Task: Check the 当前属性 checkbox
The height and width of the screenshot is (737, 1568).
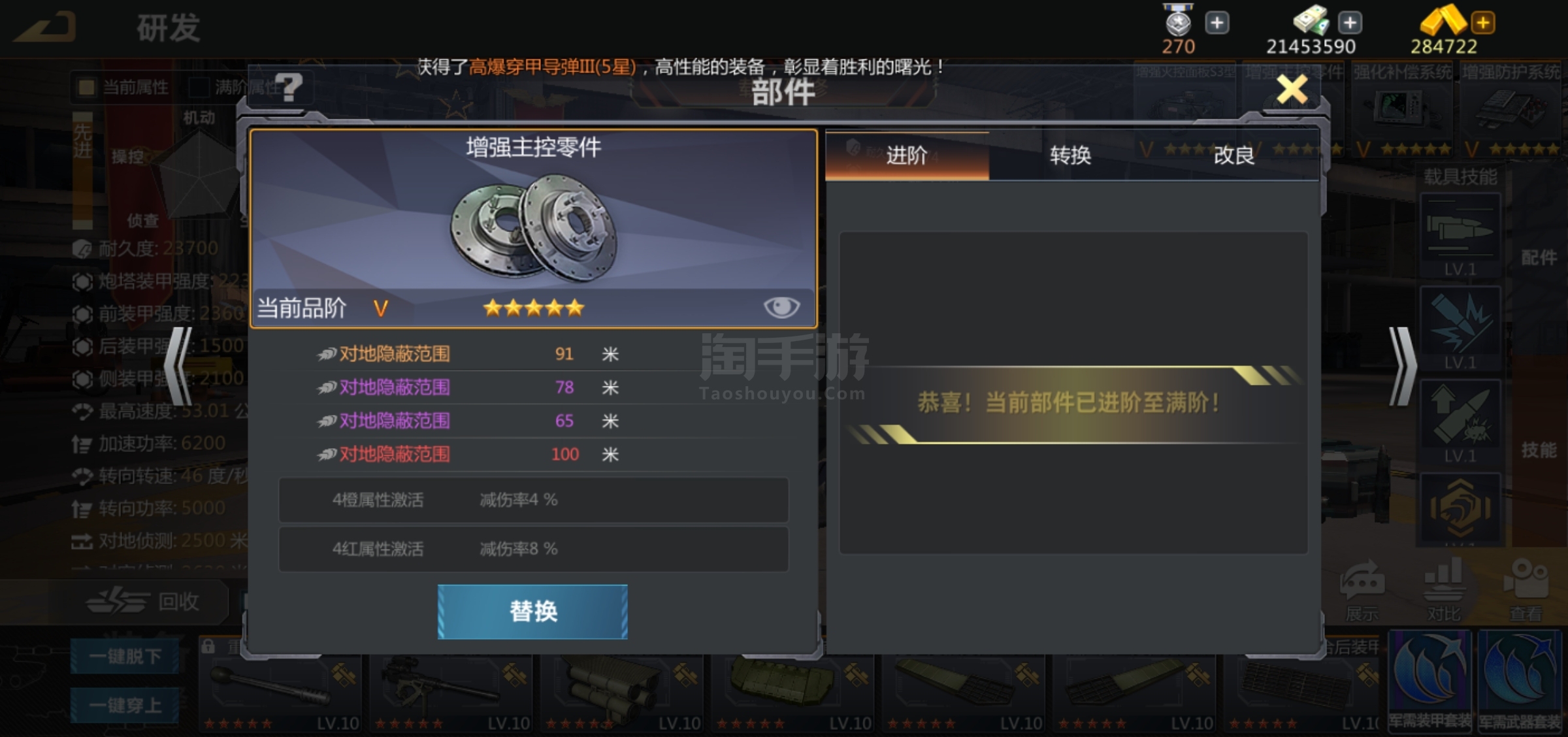Action: 86,87
